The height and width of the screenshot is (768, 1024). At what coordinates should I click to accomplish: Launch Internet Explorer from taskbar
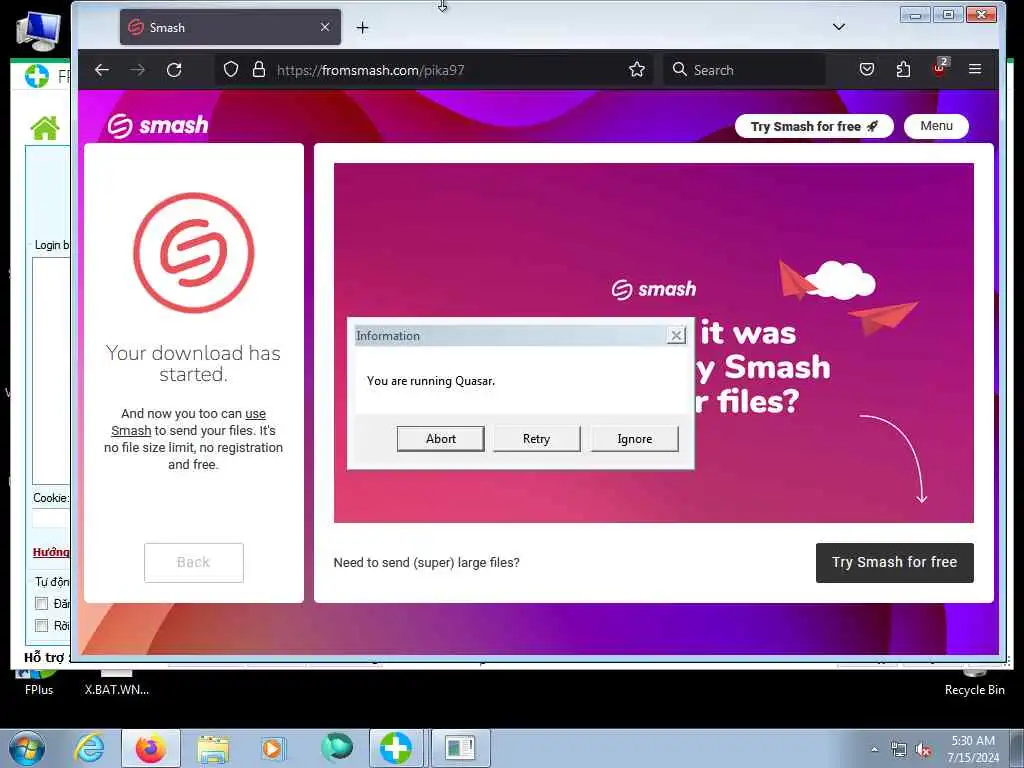89,748
